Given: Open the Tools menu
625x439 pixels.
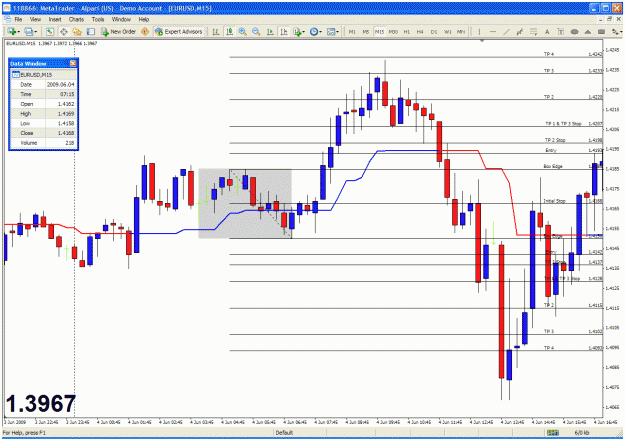Looking at the screenshot, I should [x=98, y=19].
